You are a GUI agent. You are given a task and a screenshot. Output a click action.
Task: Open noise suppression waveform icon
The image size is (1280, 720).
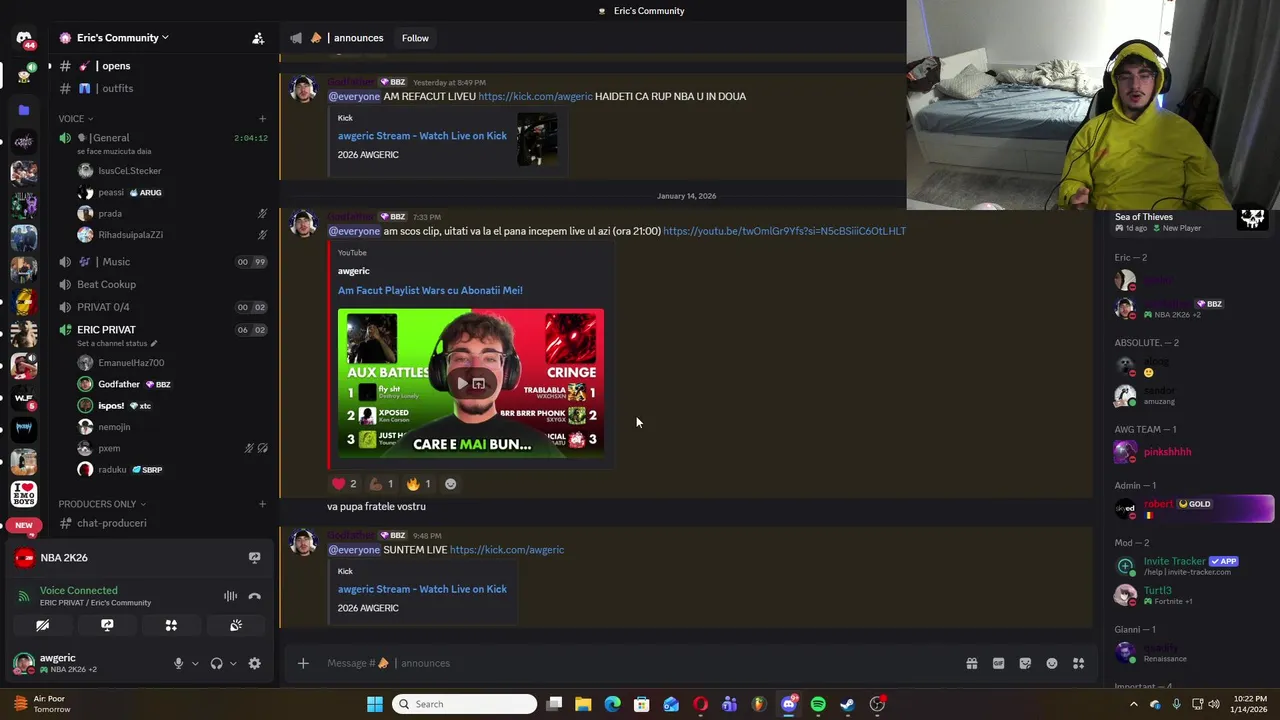(230, 596)
